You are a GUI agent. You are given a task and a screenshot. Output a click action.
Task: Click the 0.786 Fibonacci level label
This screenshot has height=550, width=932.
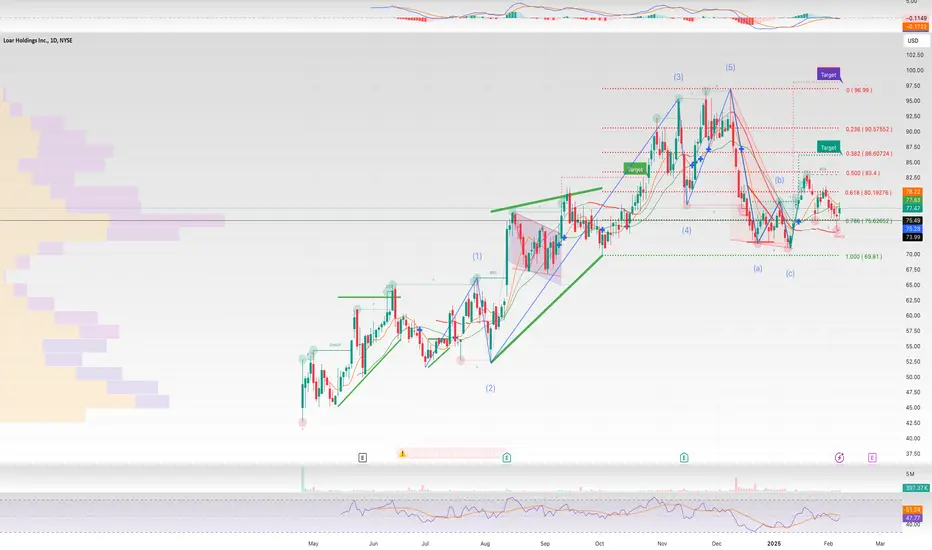click(868, 221)
